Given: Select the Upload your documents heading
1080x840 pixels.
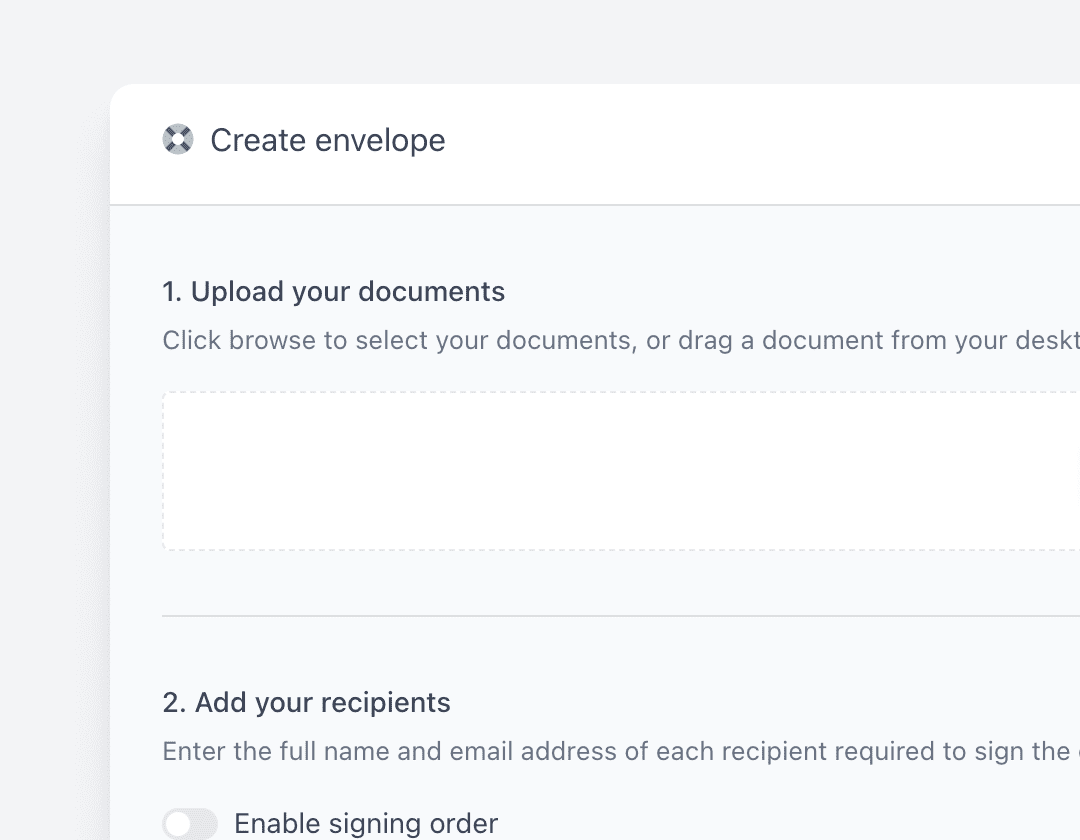Looking at the screenshot, I should [333, 292].
